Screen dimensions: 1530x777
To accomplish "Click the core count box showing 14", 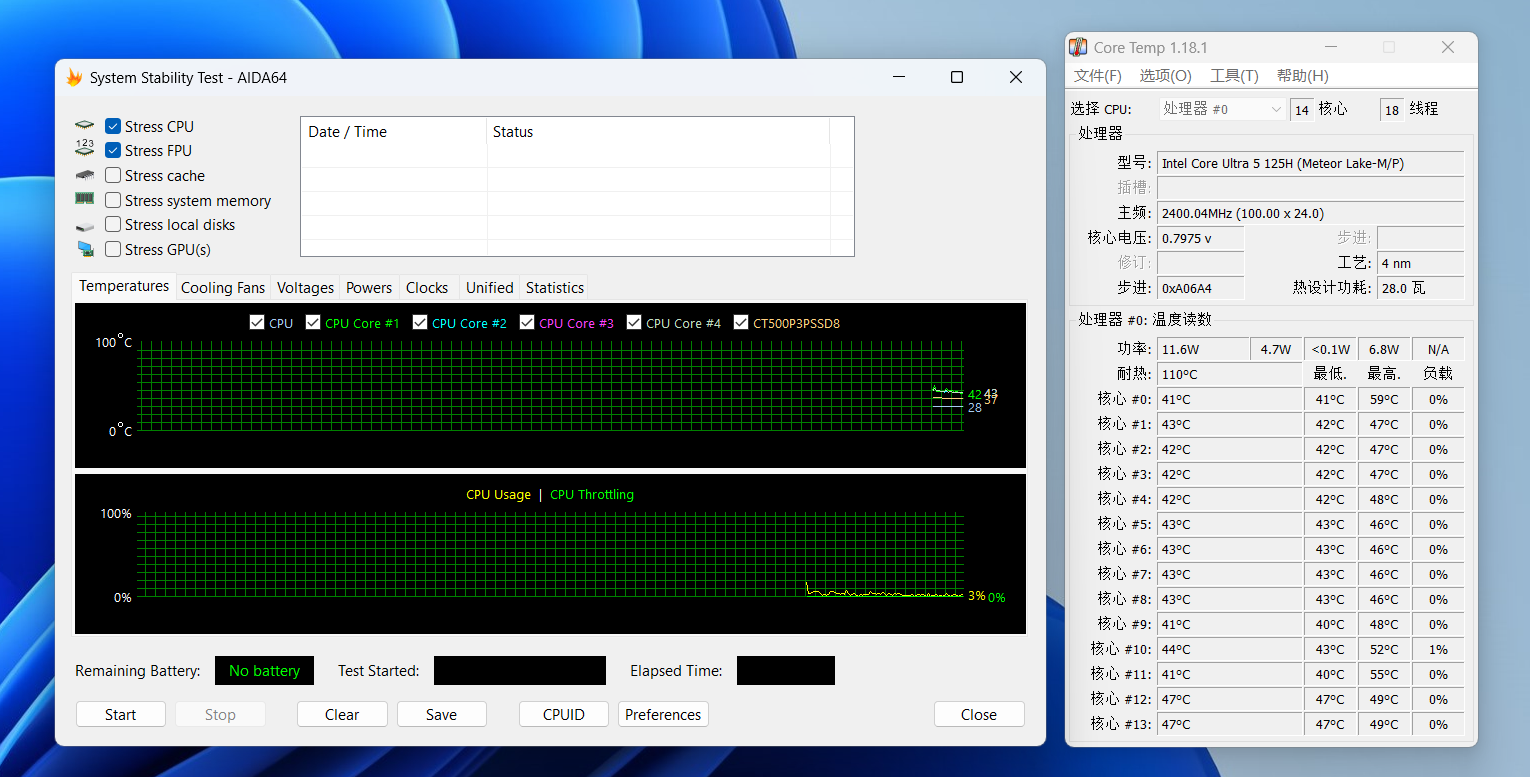I will (x=1301, y=110).
